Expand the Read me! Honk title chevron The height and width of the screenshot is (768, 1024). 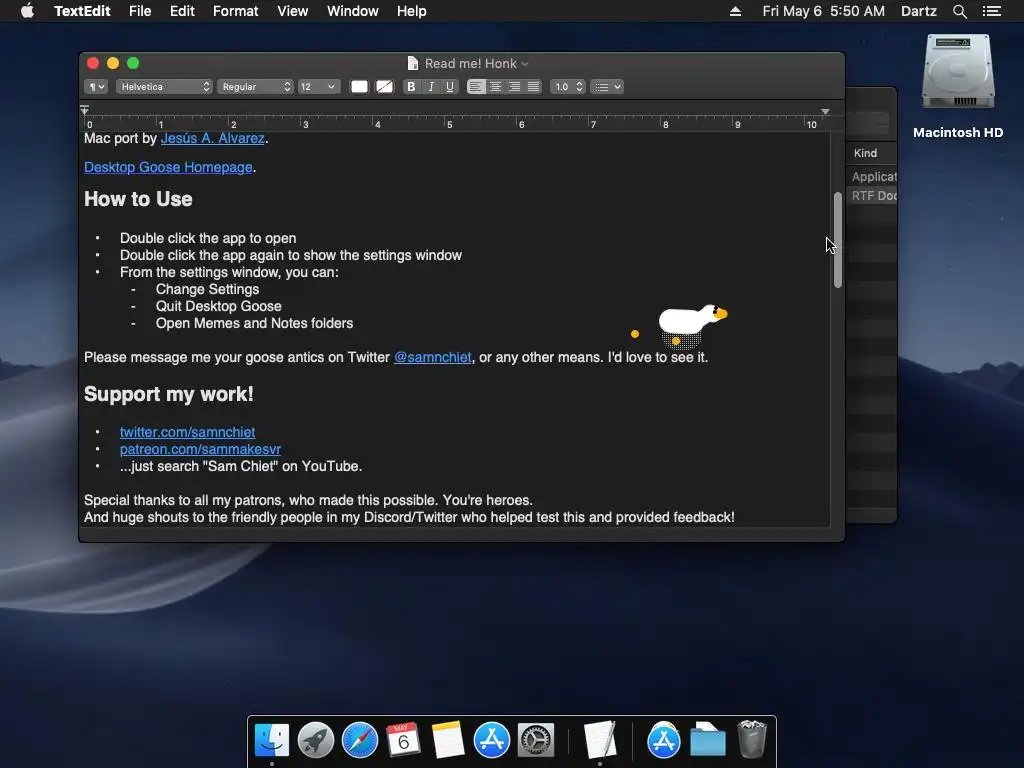(x=525, y=64)
